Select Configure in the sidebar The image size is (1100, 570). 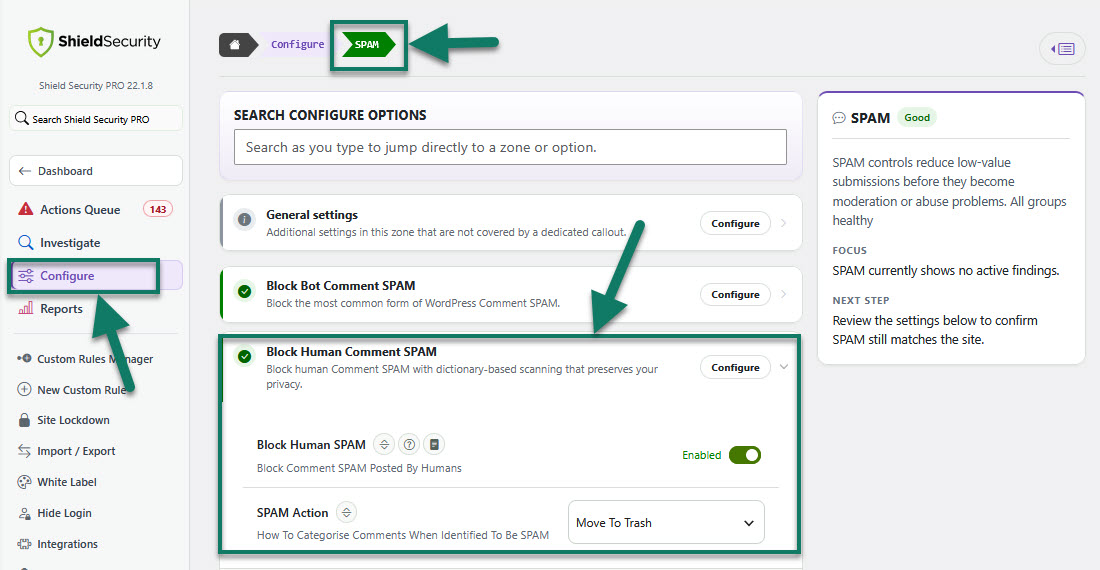(x=95, y=276)
